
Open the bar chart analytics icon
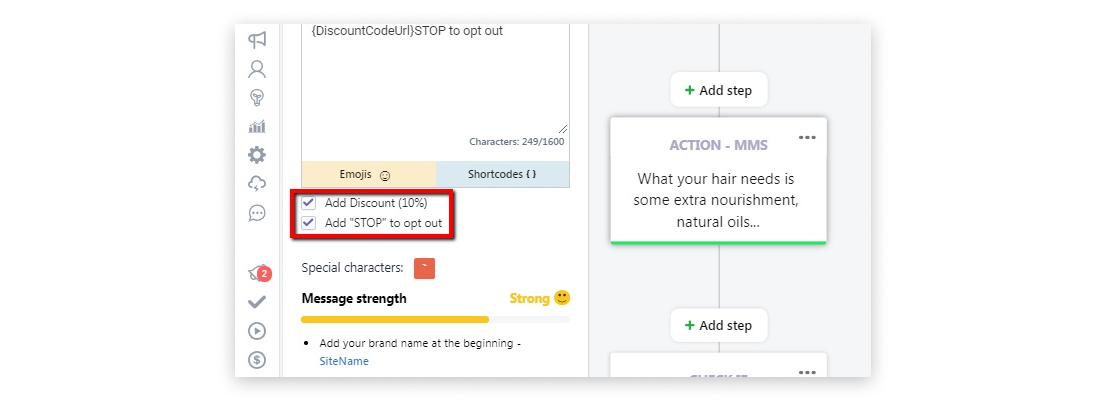(257, 126)
